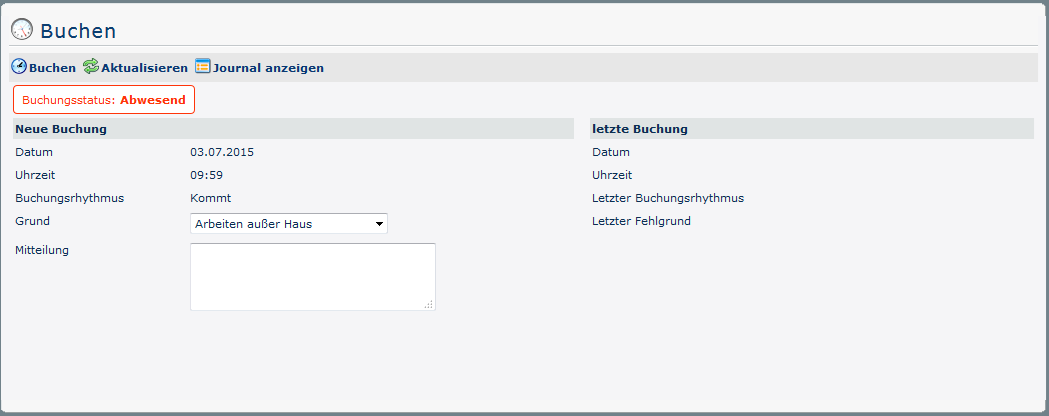Click the Mitteilung text area resize handle
This screenshot has width=1049, height=416.
pyautogui.click(x=429, y=304)
